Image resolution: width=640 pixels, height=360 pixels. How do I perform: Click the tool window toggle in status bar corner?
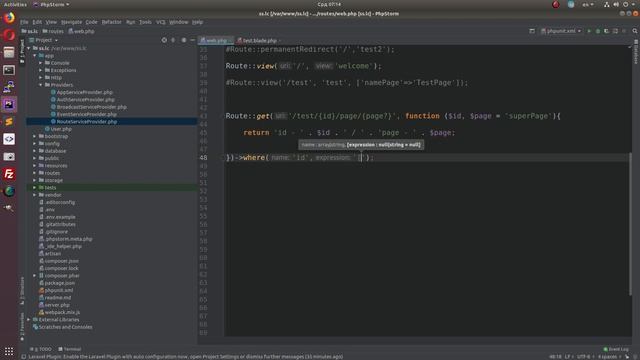click(24, 356)
